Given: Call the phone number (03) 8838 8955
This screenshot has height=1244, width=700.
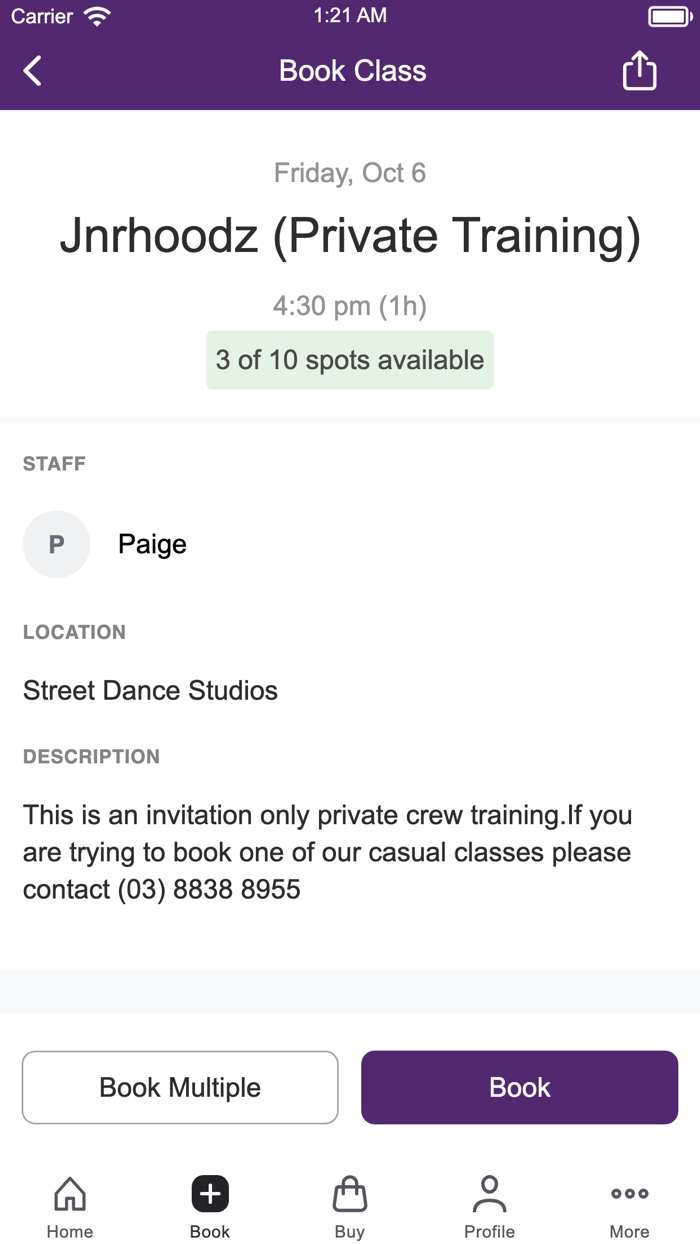Looking at the screenshot, I should click(210, 889).
